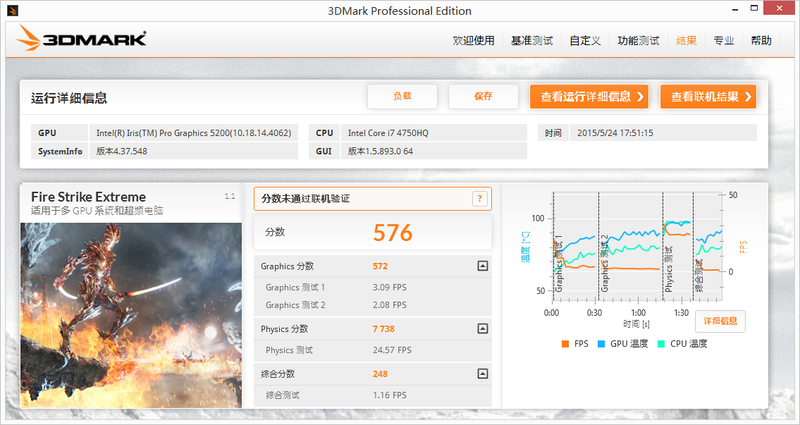Click the question mark help icon

[480, 199]
